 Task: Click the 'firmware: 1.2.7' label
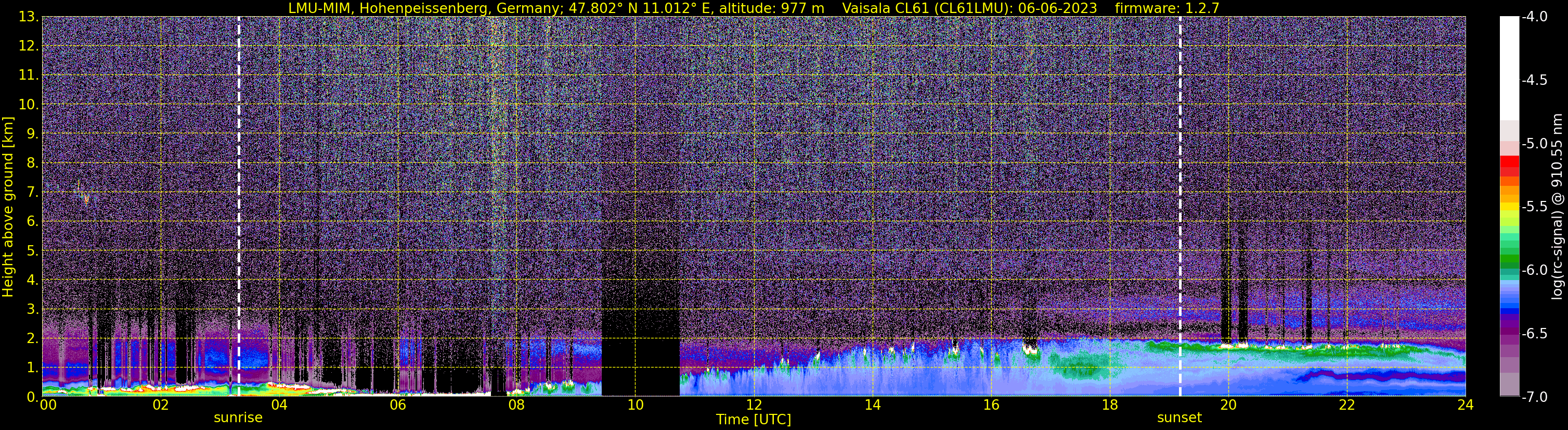pyautogui.click(x=1167, y=8)
